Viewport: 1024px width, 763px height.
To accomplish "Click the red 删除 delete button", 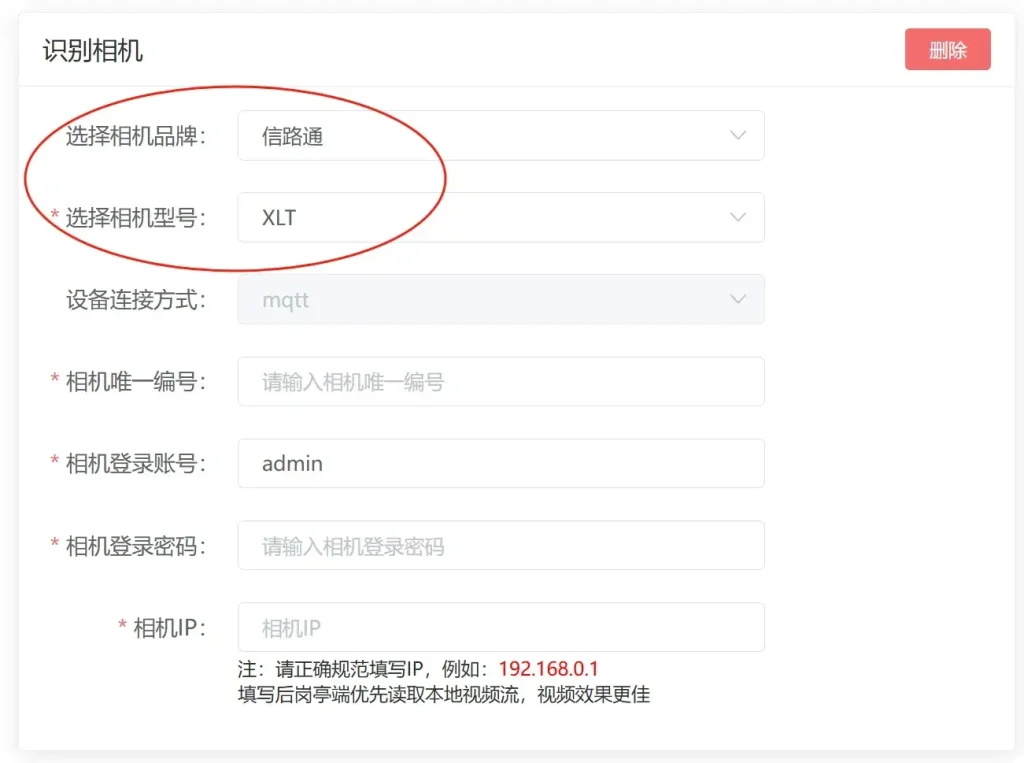I will pos(947,49).
